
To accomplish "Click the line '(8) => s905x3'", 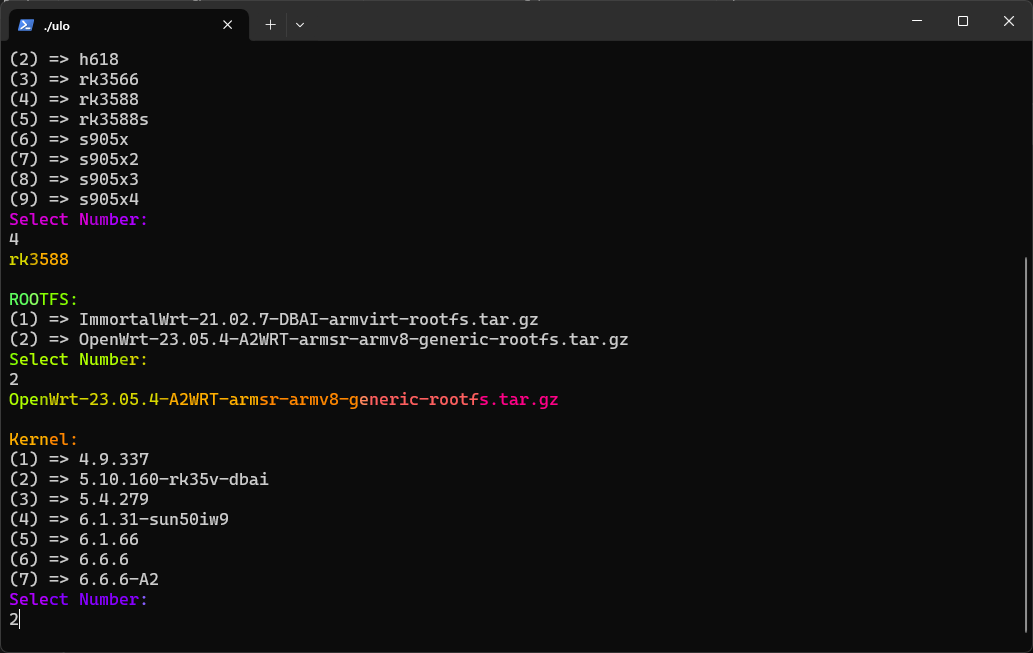I will [74, 179].
